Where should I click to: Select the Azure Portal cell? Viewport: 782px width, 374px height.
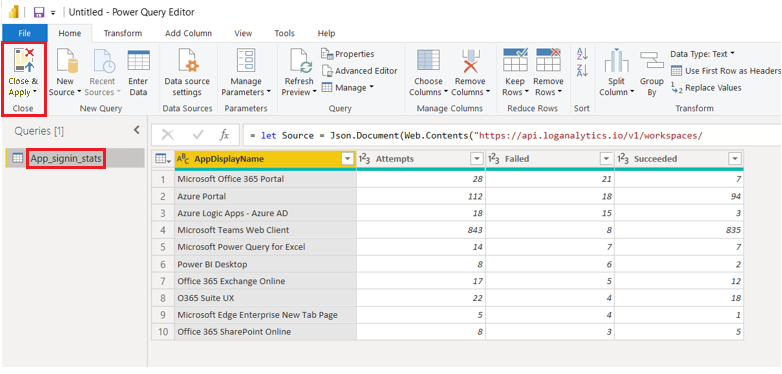click(265, 196)
